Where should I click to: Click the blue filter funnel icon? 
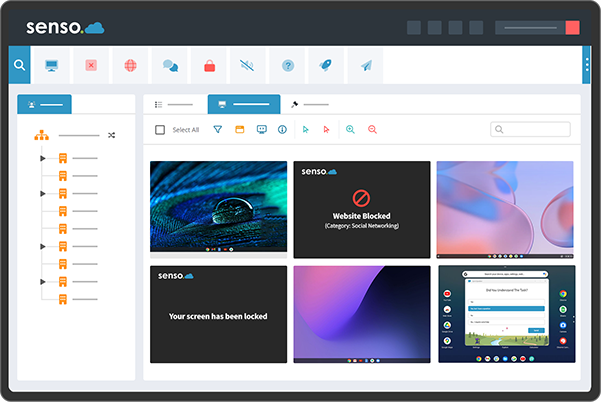[x=217, y=130]
